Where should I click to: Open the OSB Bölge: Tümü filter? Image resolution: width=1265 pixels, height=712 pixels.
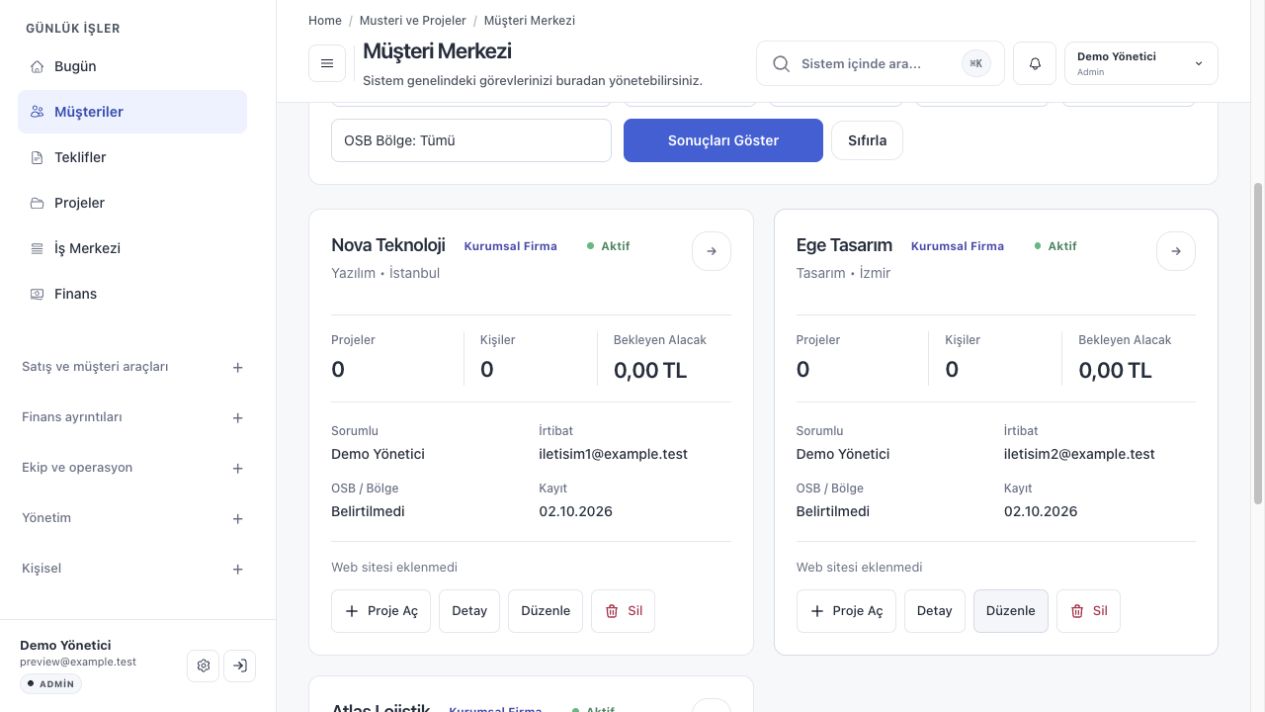click(x=471, y=141)
